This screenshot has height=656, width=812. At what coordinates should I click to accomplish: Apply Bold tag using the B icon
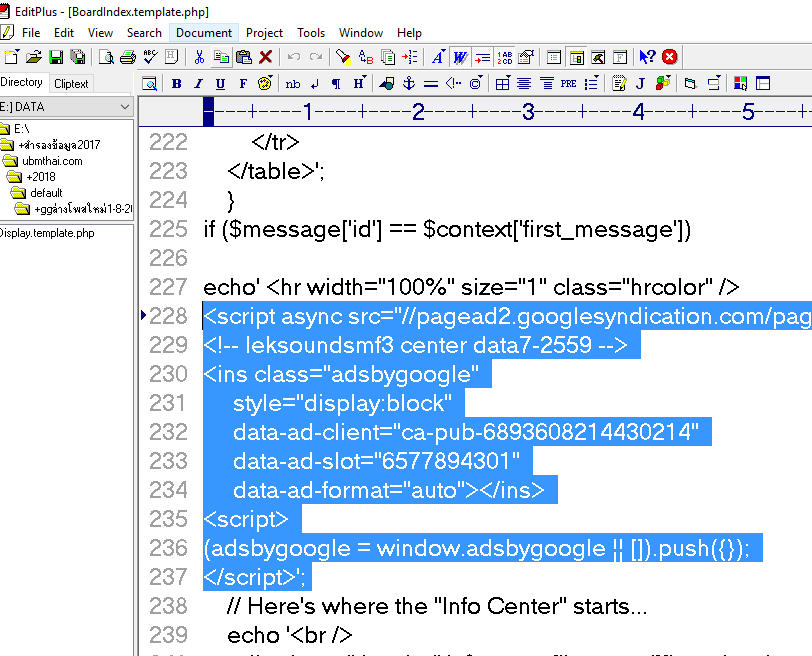pyautogui.click(x=177, y=83)
